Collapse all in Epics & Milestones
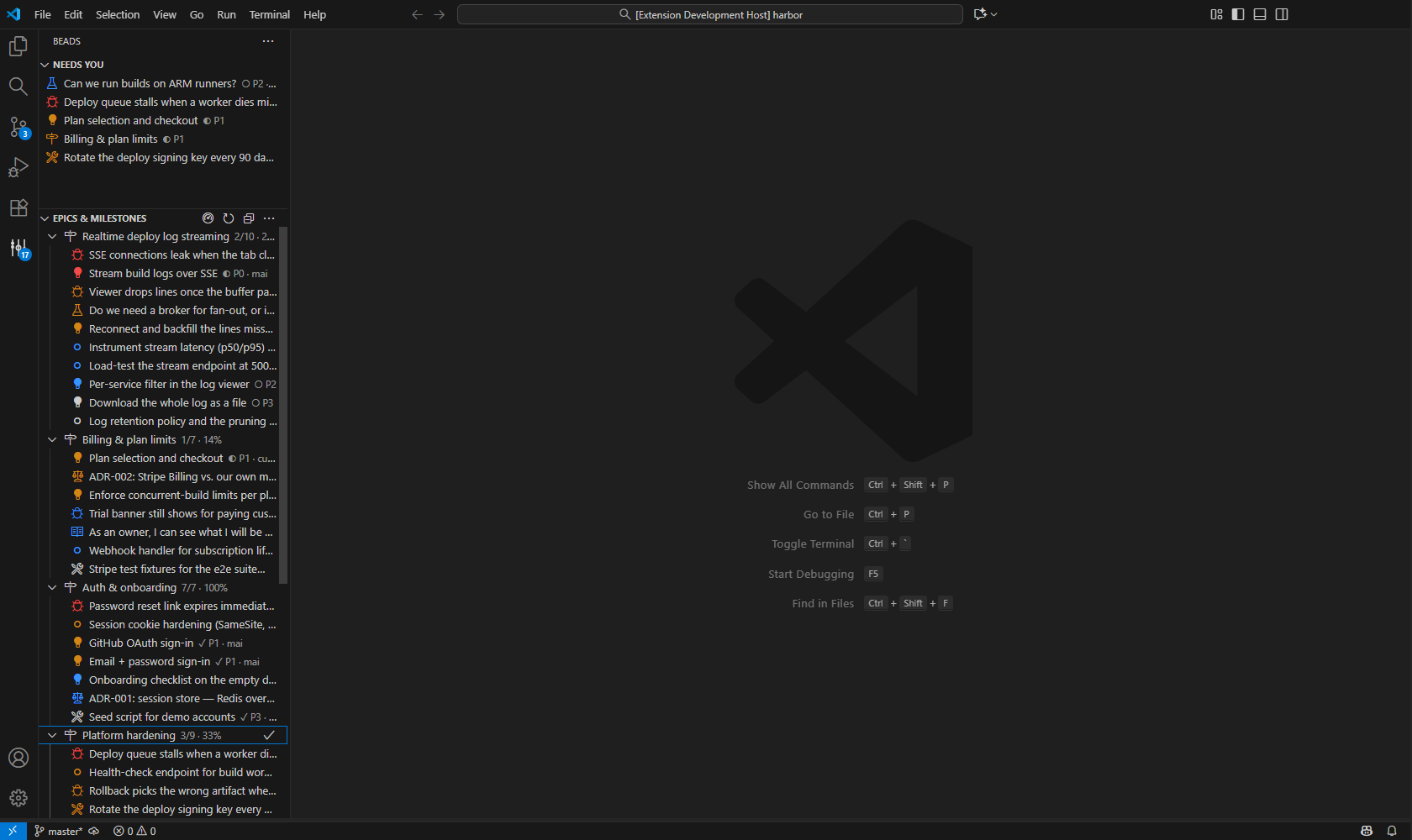1412x840 pixels. tap(249, 218)
